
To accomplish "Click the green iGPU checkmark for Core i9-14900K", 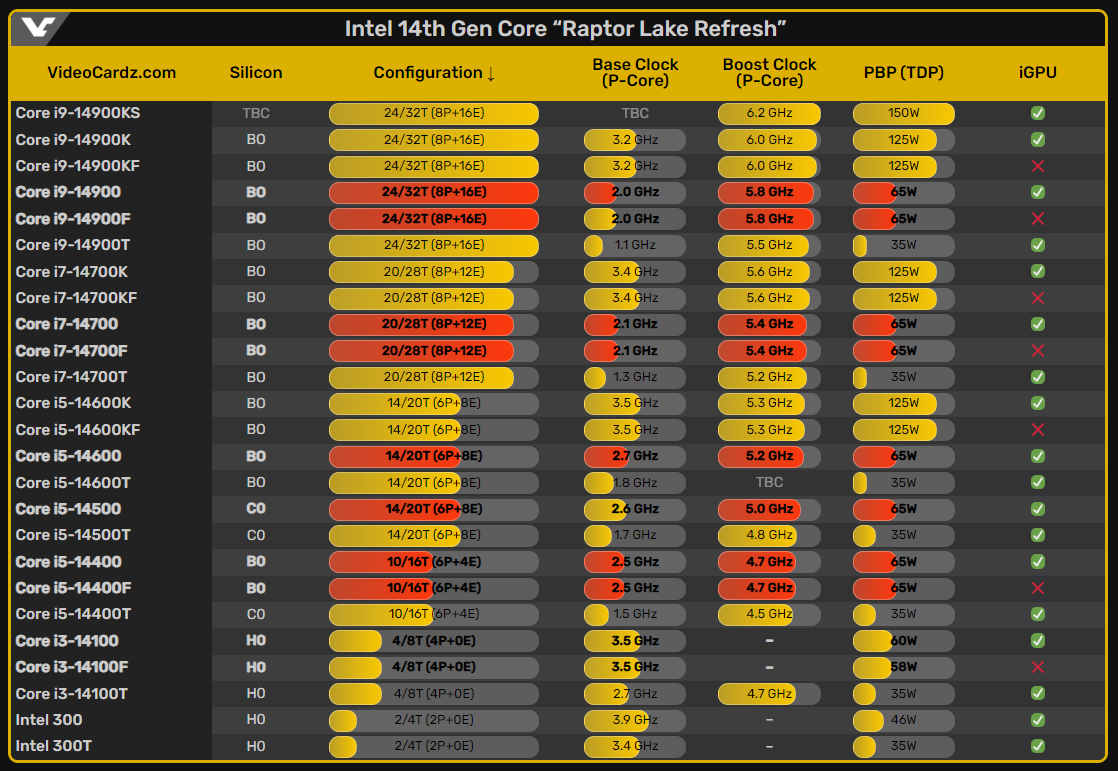I will click(x=1038, y=139).
